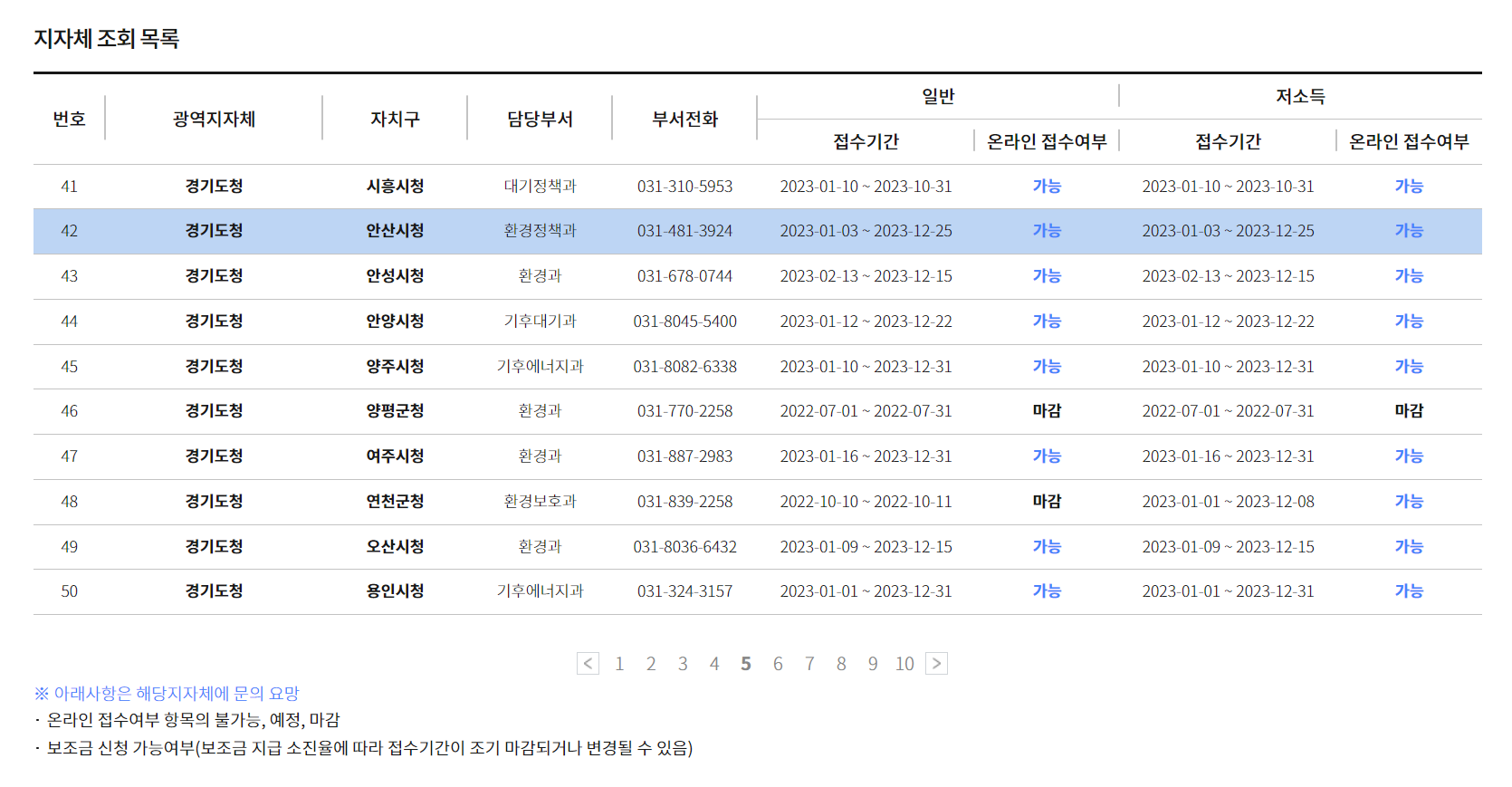
Task: Click phone number 031-310-5953
Action: tap(684, 187)
